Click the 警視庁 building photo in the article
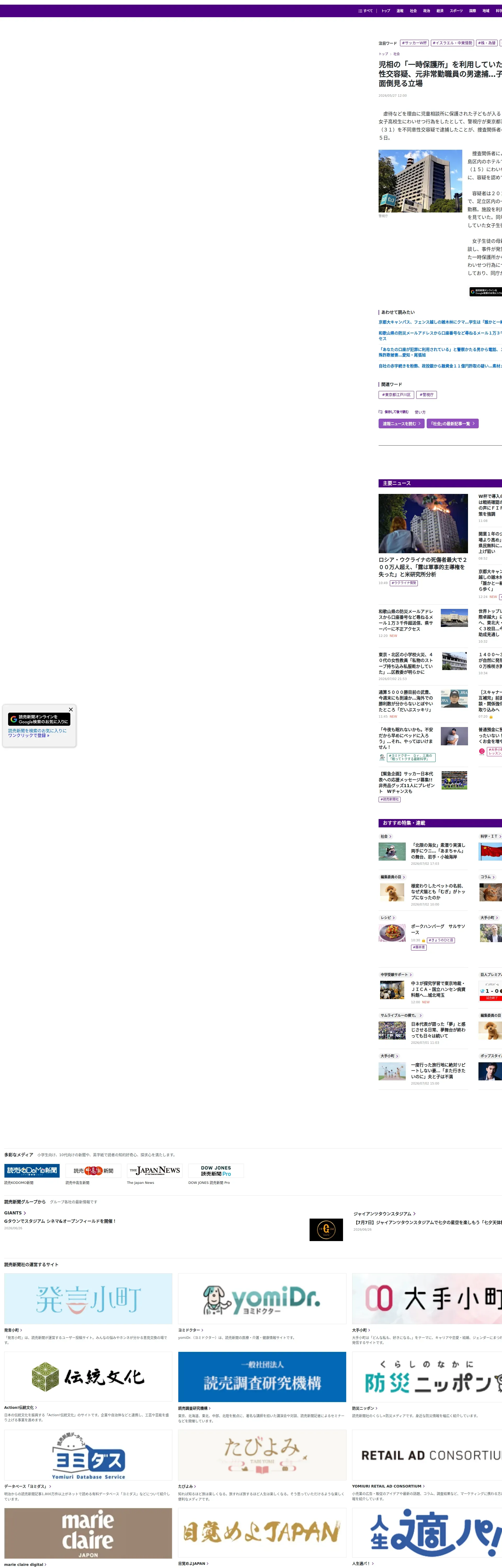This screenshot has width=502, height=1568. pos(420,181)
